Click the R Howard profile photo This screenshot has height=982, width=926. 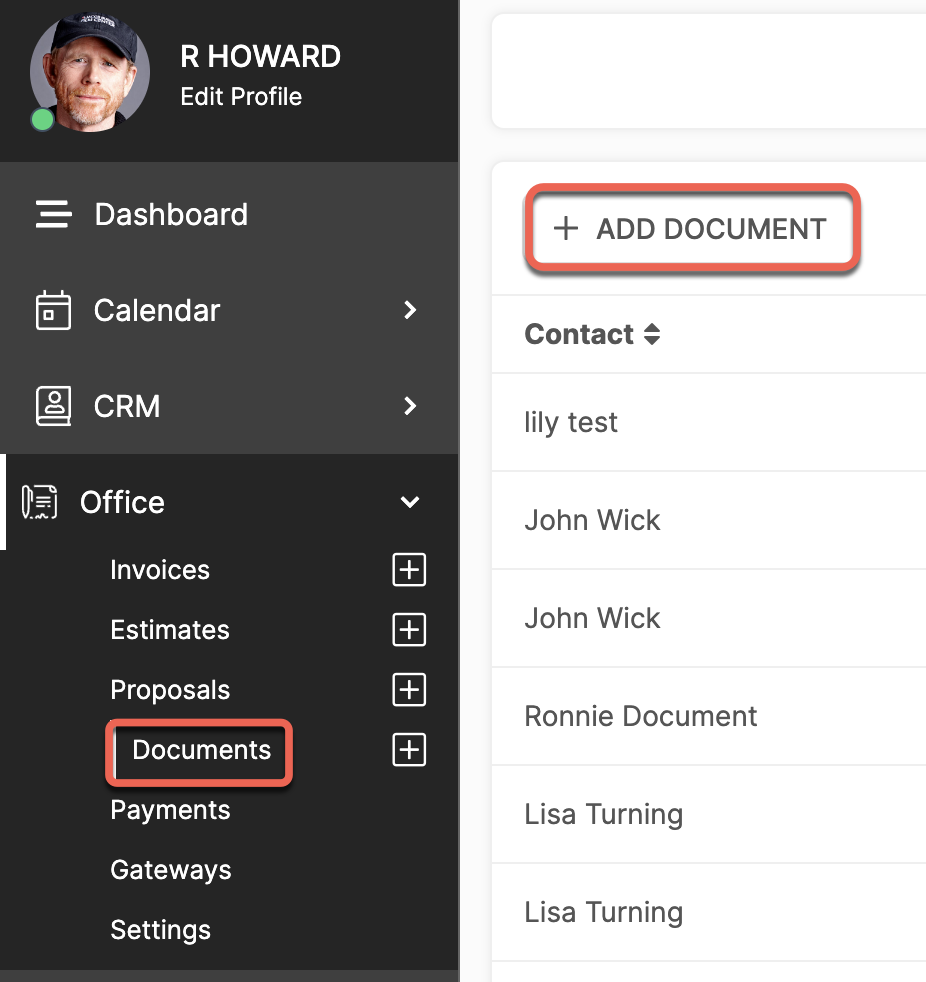[x=90, y=72]
